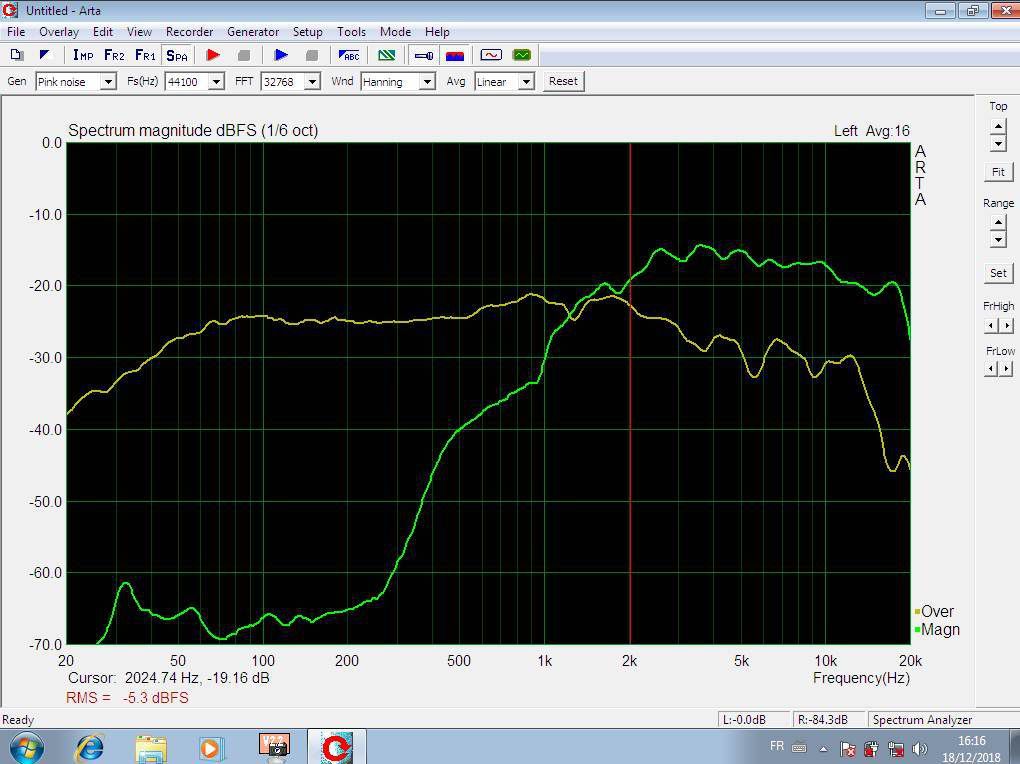The width and height of the screenshot is (1020, 764).
Task: Click FrHigh left arrow
Action: point(991,325)
